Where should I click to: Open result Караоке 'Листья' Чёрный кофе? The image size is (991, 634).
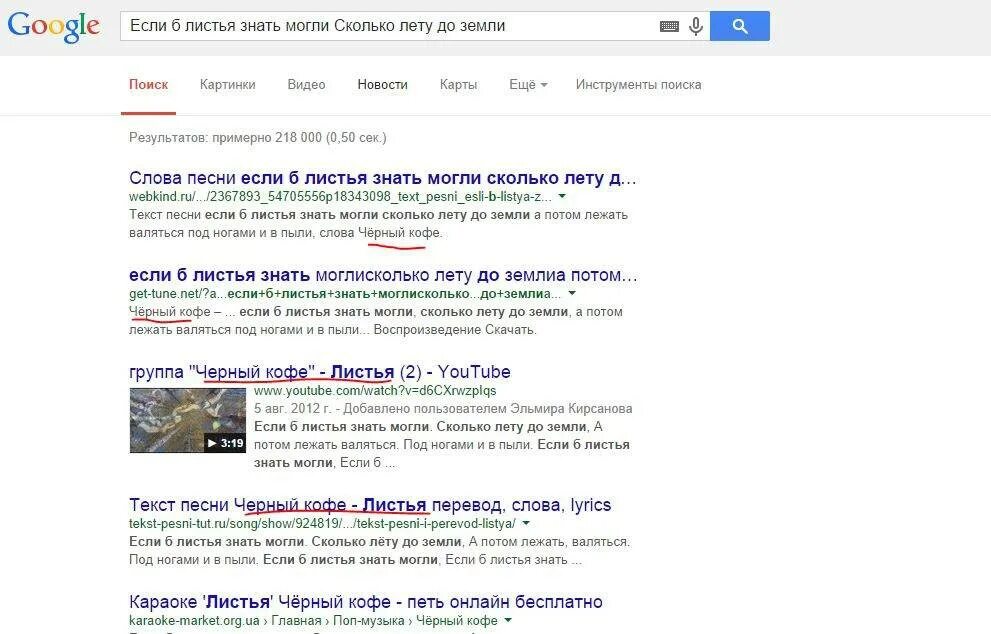(x=365, y=602)
